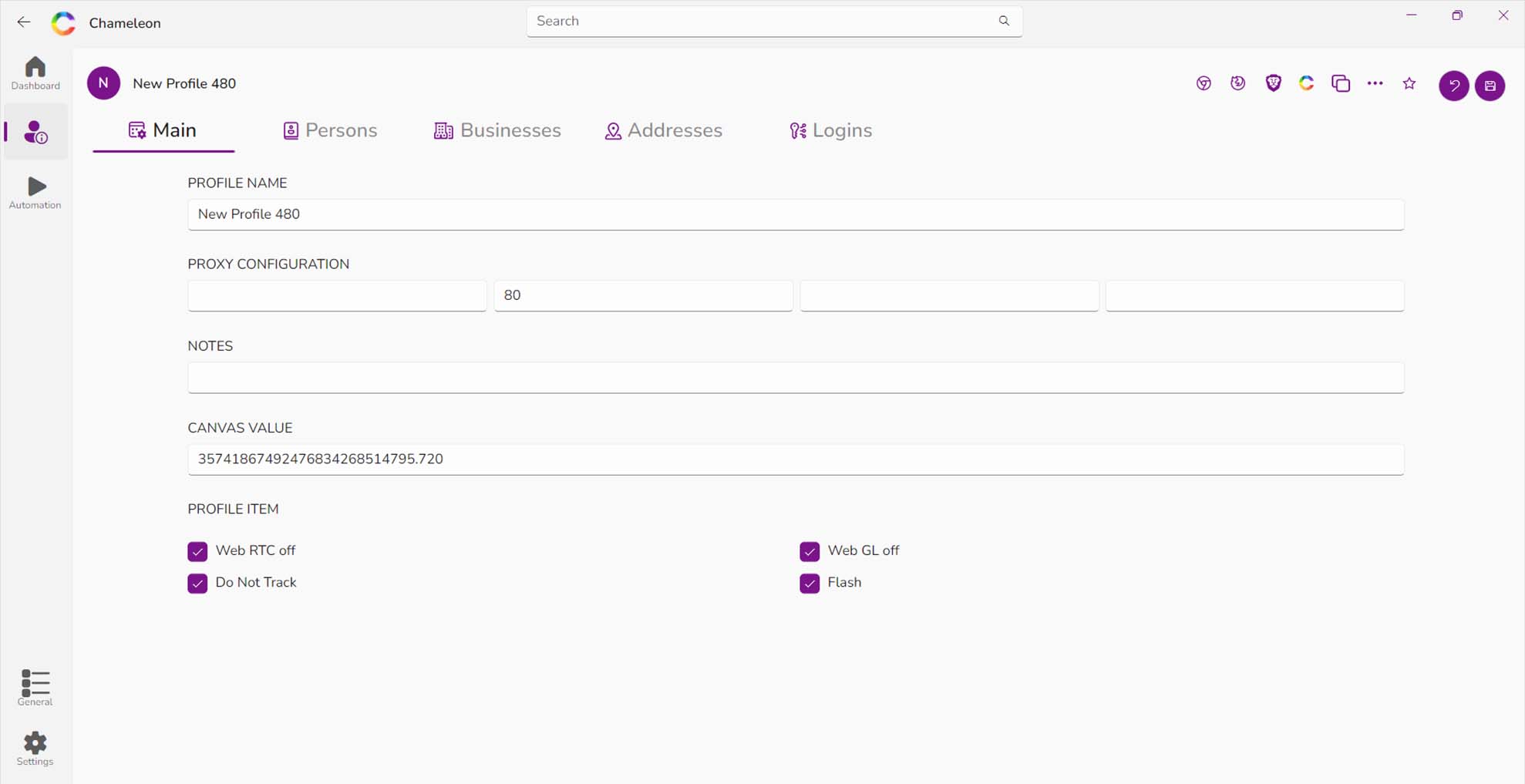This screenshot has height=784, width=1525.
Task: Uncheck the Web GL off checkbox
Action: [x=810, y=551]
